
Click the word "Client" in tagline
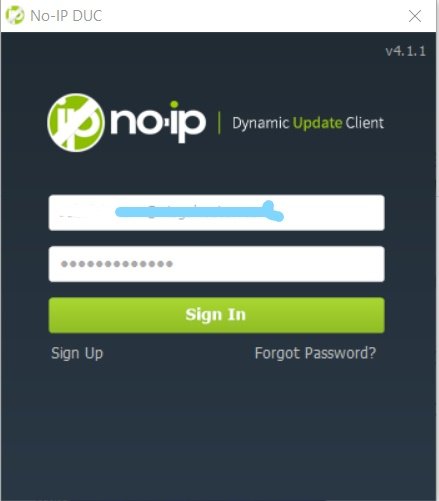pos(365,123)
